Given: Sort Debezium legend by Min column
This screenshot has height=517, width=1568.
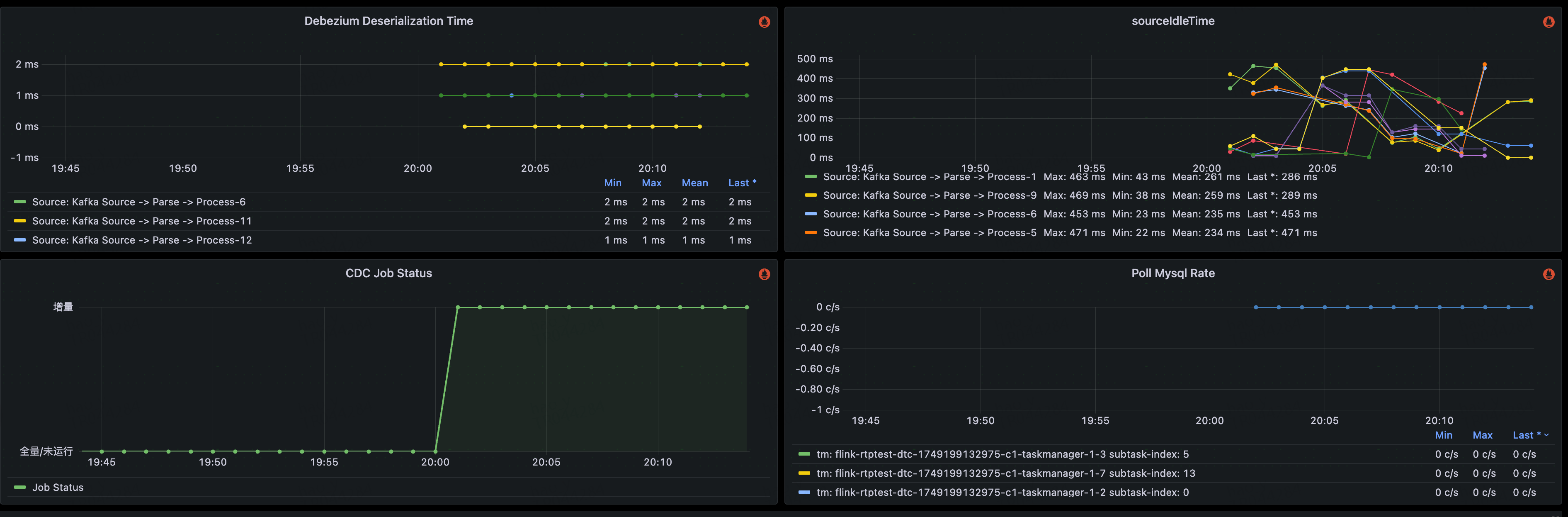Looking at the screenshot, I should 612,183.
